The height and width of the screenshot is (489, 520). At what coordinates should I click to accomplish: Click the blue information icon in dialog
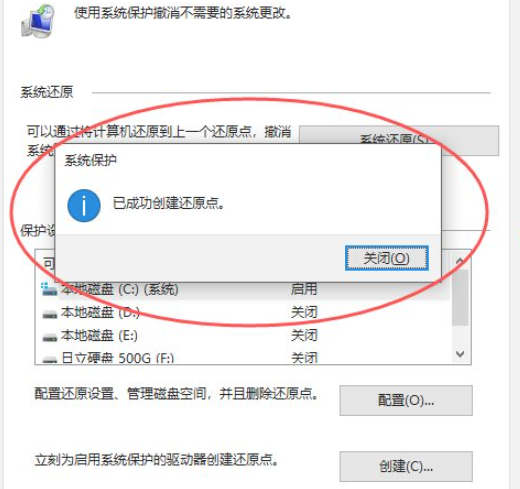(84, 205)
